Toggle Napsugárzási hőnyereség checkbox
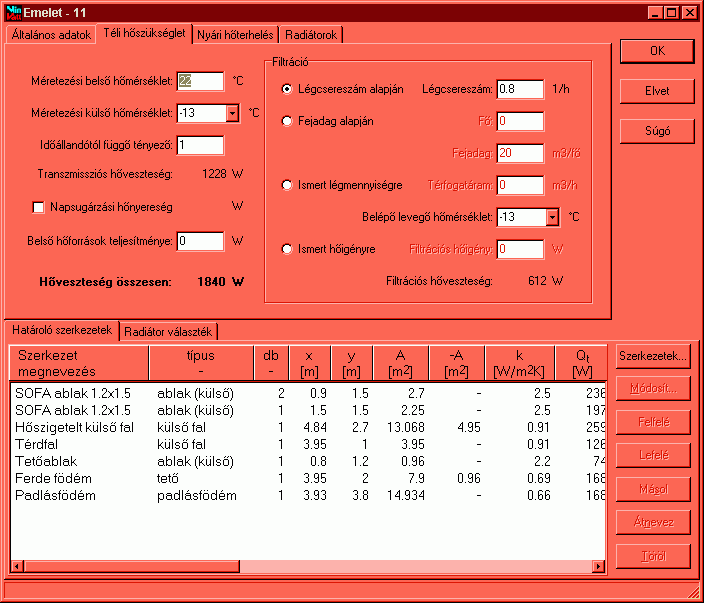This screenshot has height=603, width=704. point(39,207)
